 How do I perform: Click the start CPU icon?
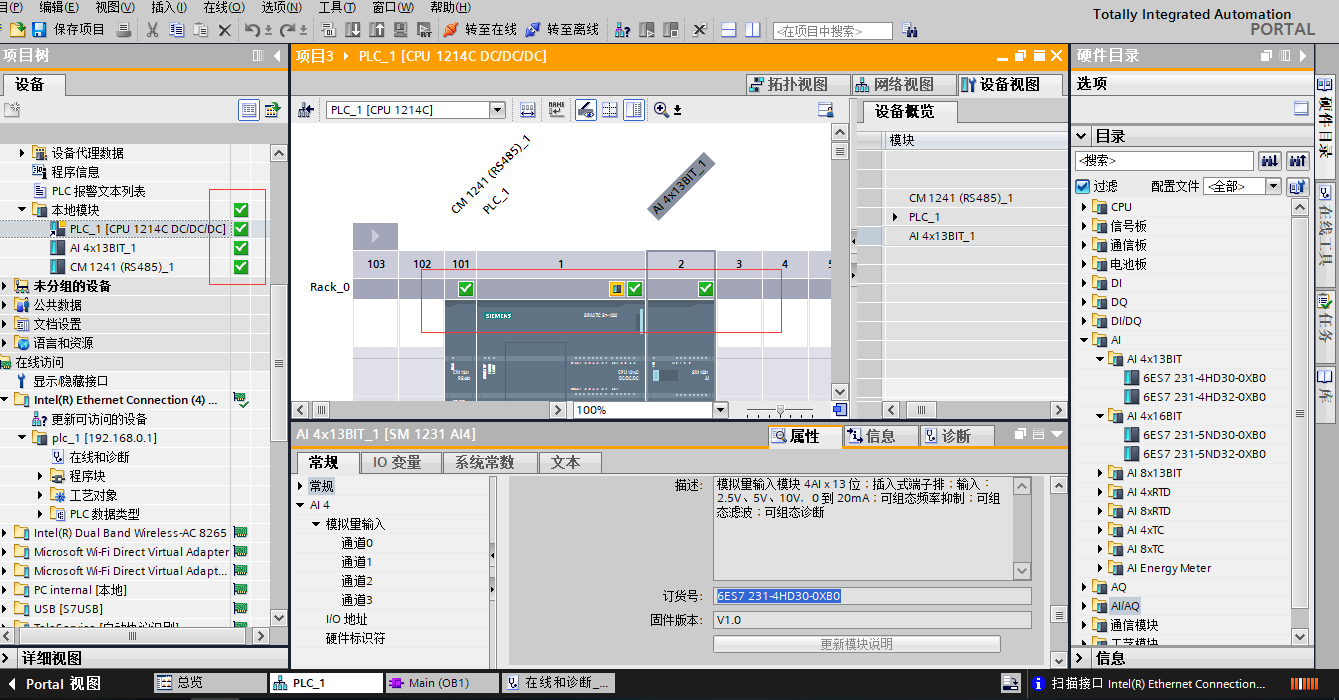tap(646, 30)
